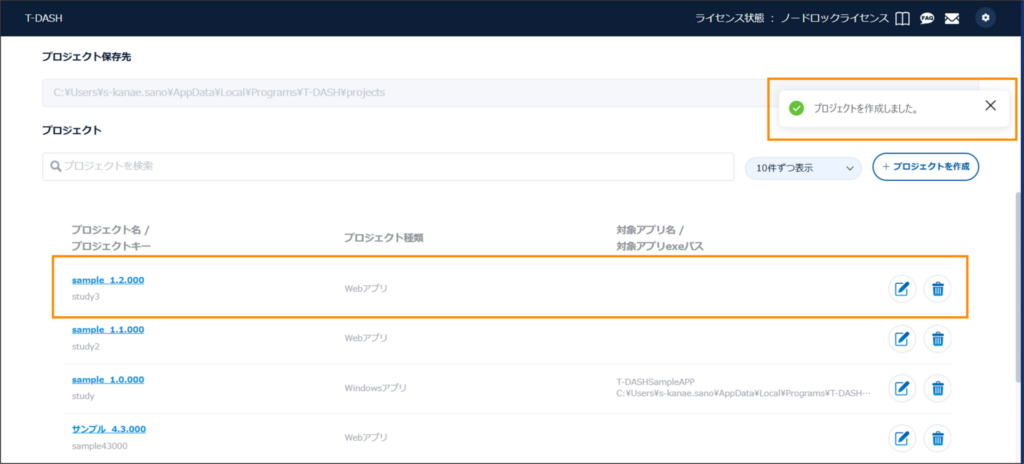Delete the sample_1.1.000 project
The width and height of the screenshot is (1024, 464).
click(x=937, y=338)
